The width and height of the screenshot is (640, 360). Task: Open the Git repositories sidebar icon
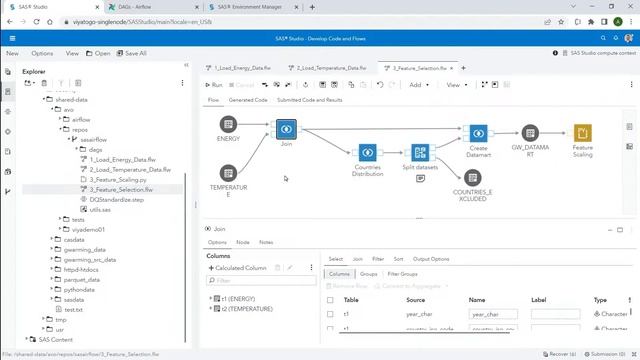click(x=8, y=191)
